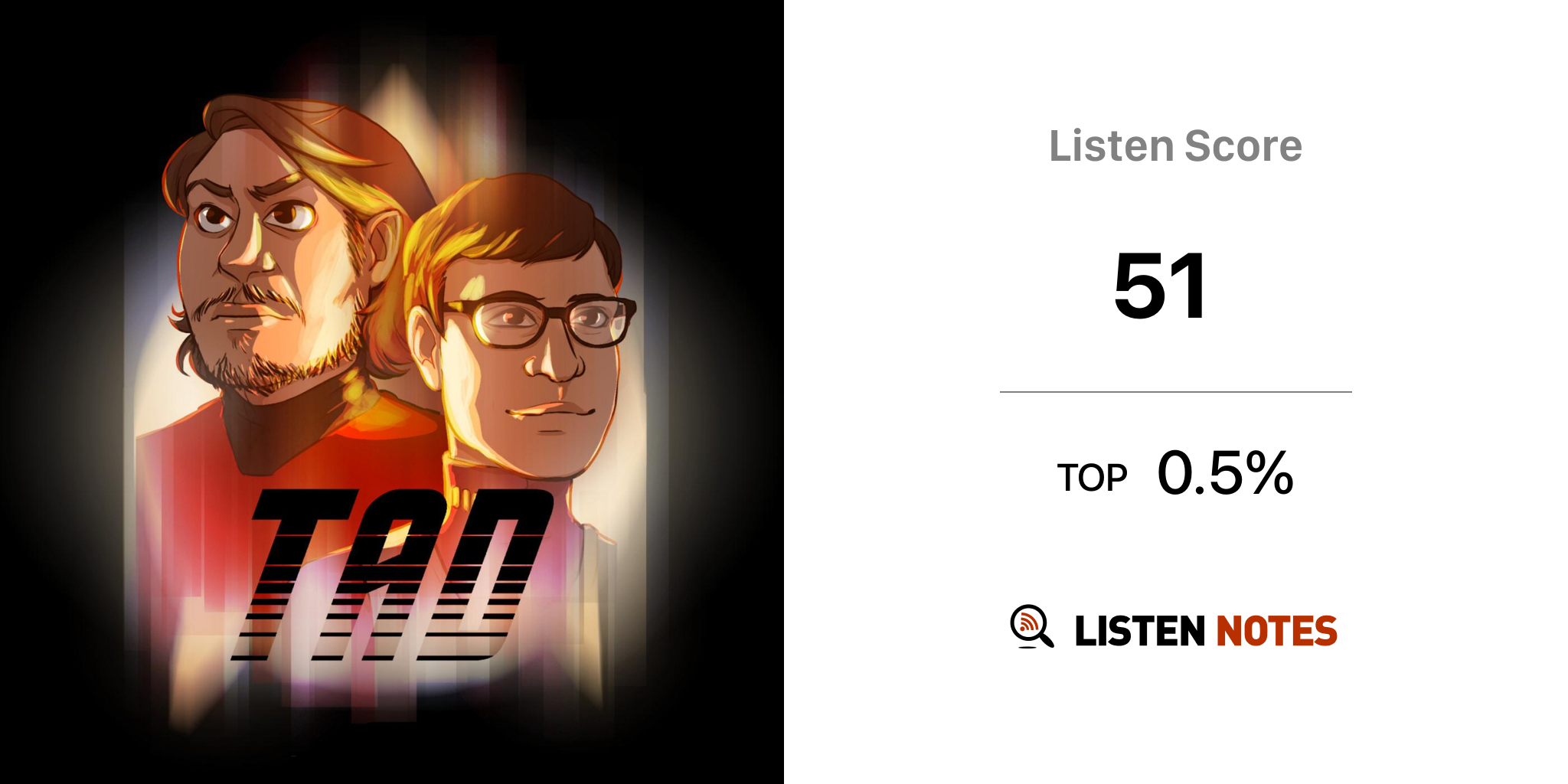This screenshot has width=1568, height=784.
Task: Open the red NOTES wordmark link
Action: (x=1276, y=631)
